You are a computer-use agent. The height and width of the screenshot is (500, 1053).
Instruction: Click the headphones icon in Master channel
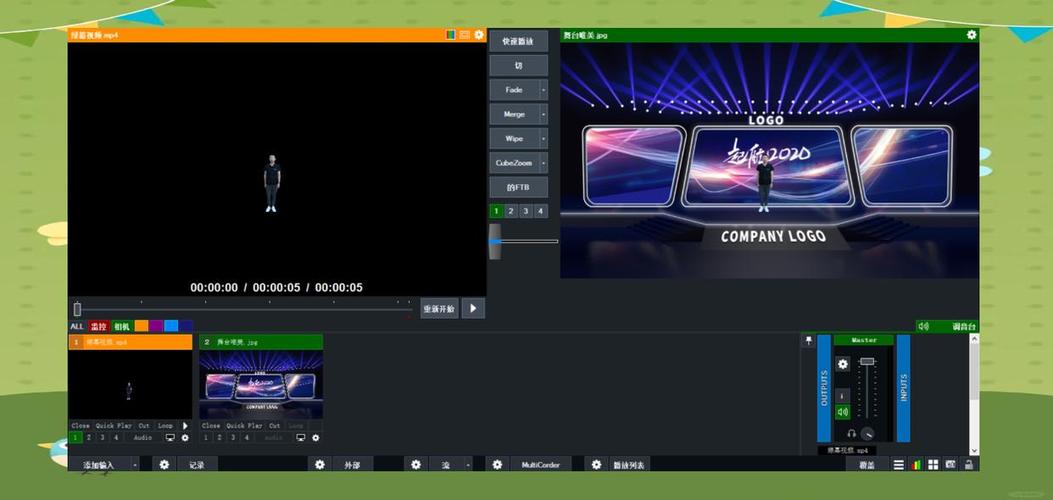852,434
